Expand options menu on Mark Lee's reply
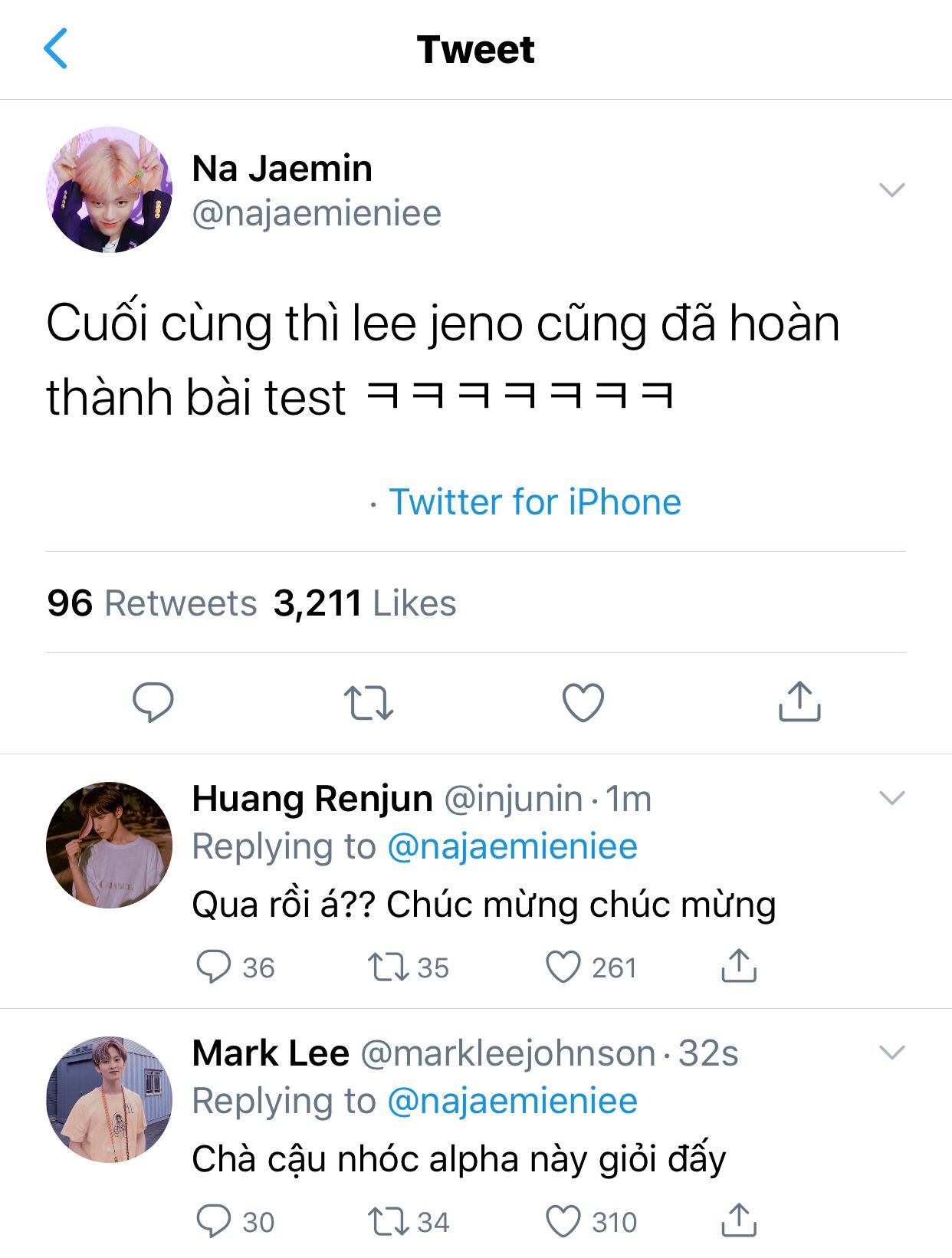The width and height of the screenshot is (952, 1258). [x=892, y=1053]
